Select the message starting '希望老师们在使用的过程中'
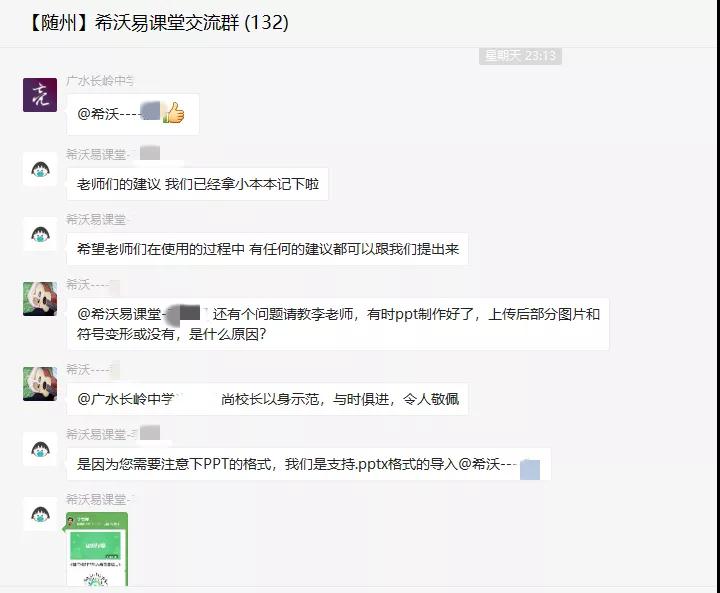The width and height of the screenshot is (720, 593). pos(268,249)
